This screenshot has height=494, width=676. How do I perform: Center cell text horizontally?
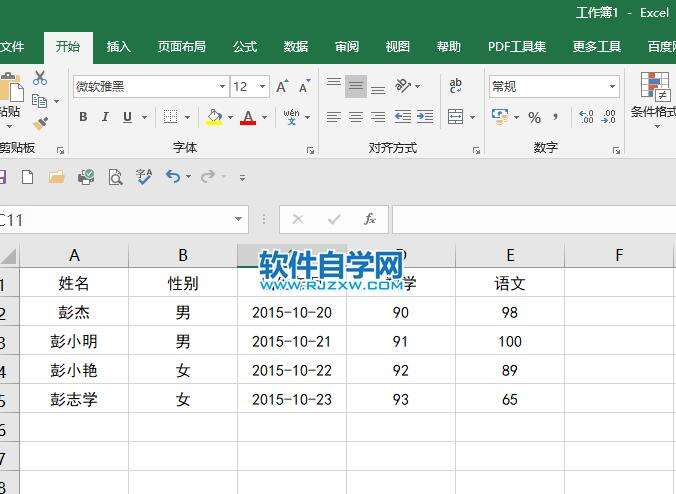[x=356, y=117]
